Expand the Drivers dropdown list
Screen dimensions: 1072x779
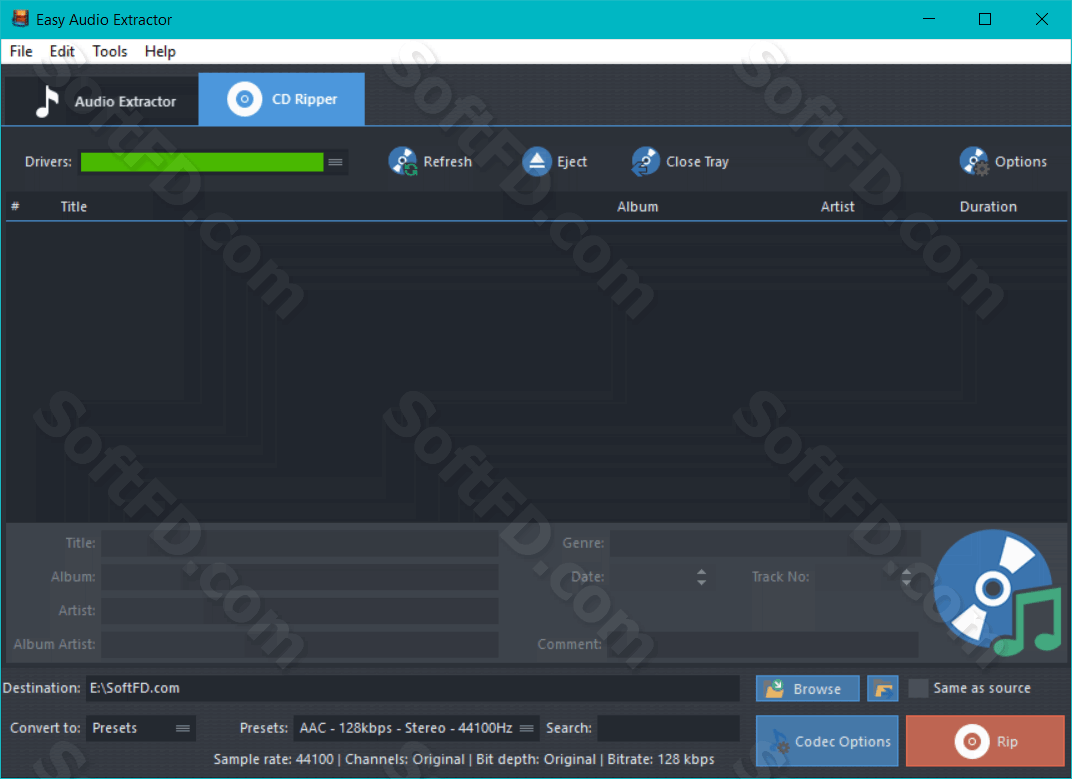(335, 162)
